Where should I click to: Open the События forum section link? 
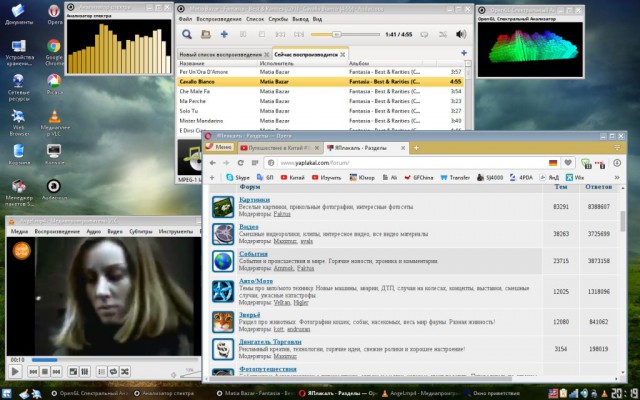coord(253,254)
